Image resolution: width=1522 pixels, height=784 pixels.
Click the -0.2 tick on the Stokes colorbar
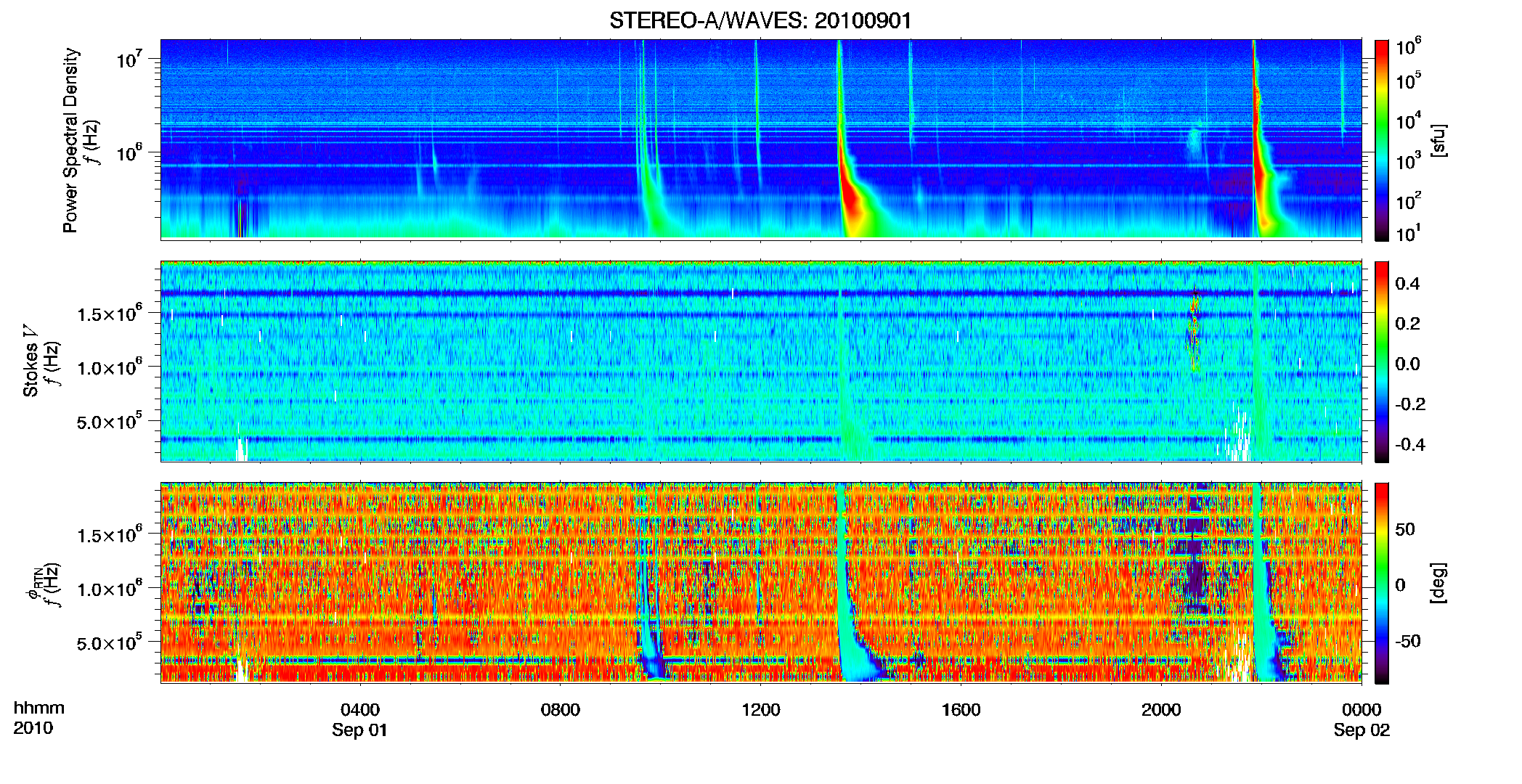pos(1410,404)
